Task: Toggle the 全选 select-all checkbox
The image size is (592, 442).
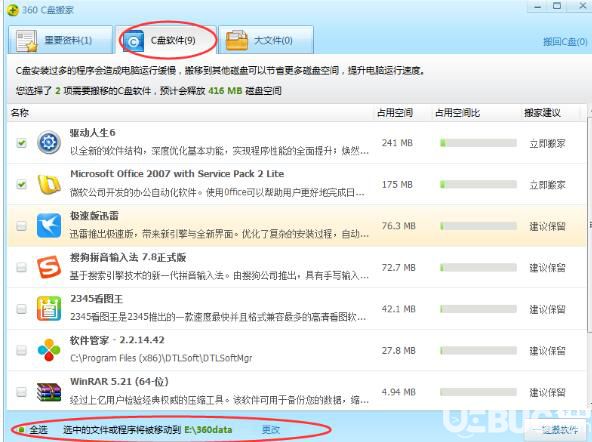Action: tap(22, 430)
